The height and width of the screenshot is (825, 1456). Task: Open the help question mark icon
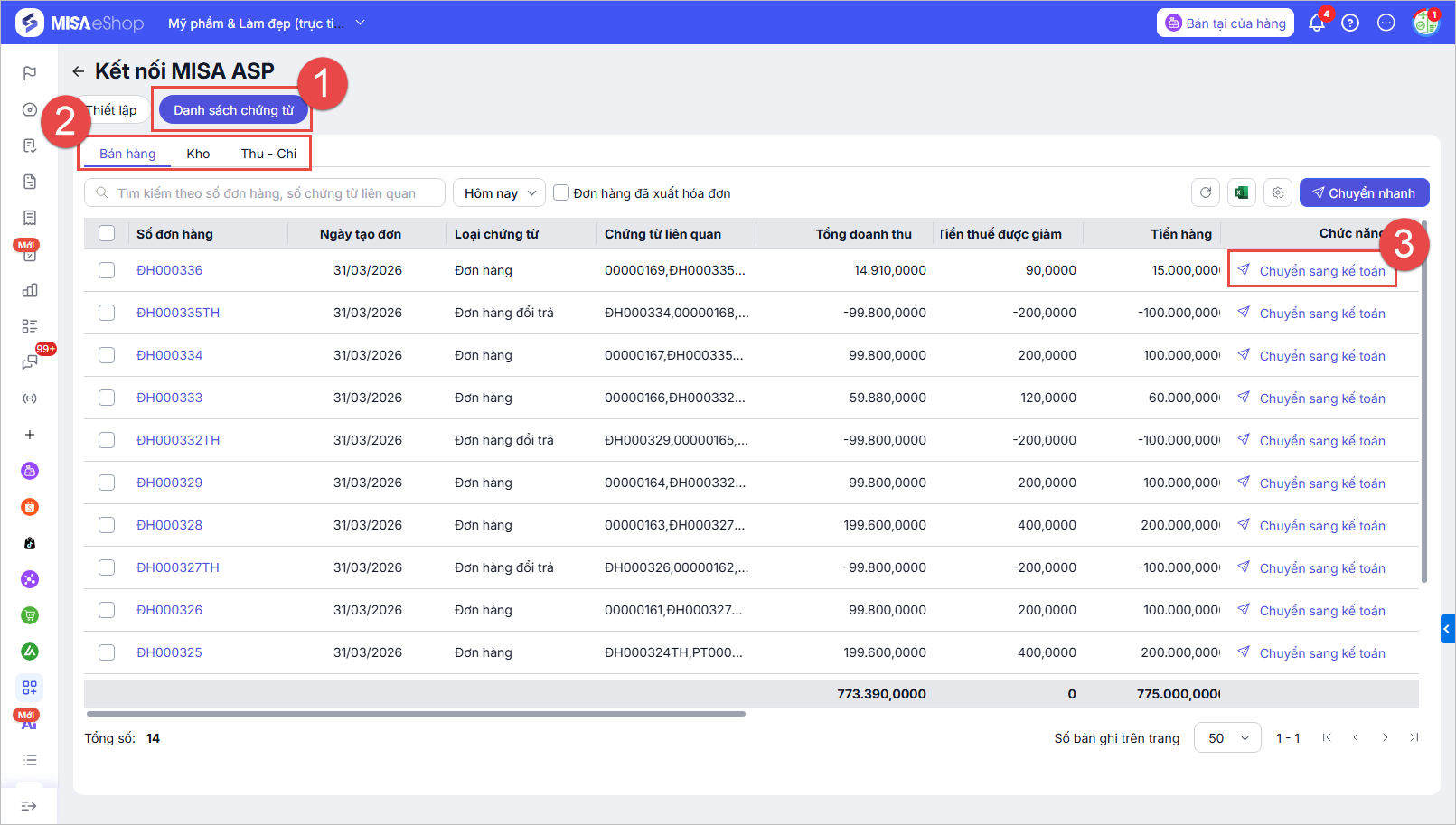pyautogui.click(x=1350, y=23)
